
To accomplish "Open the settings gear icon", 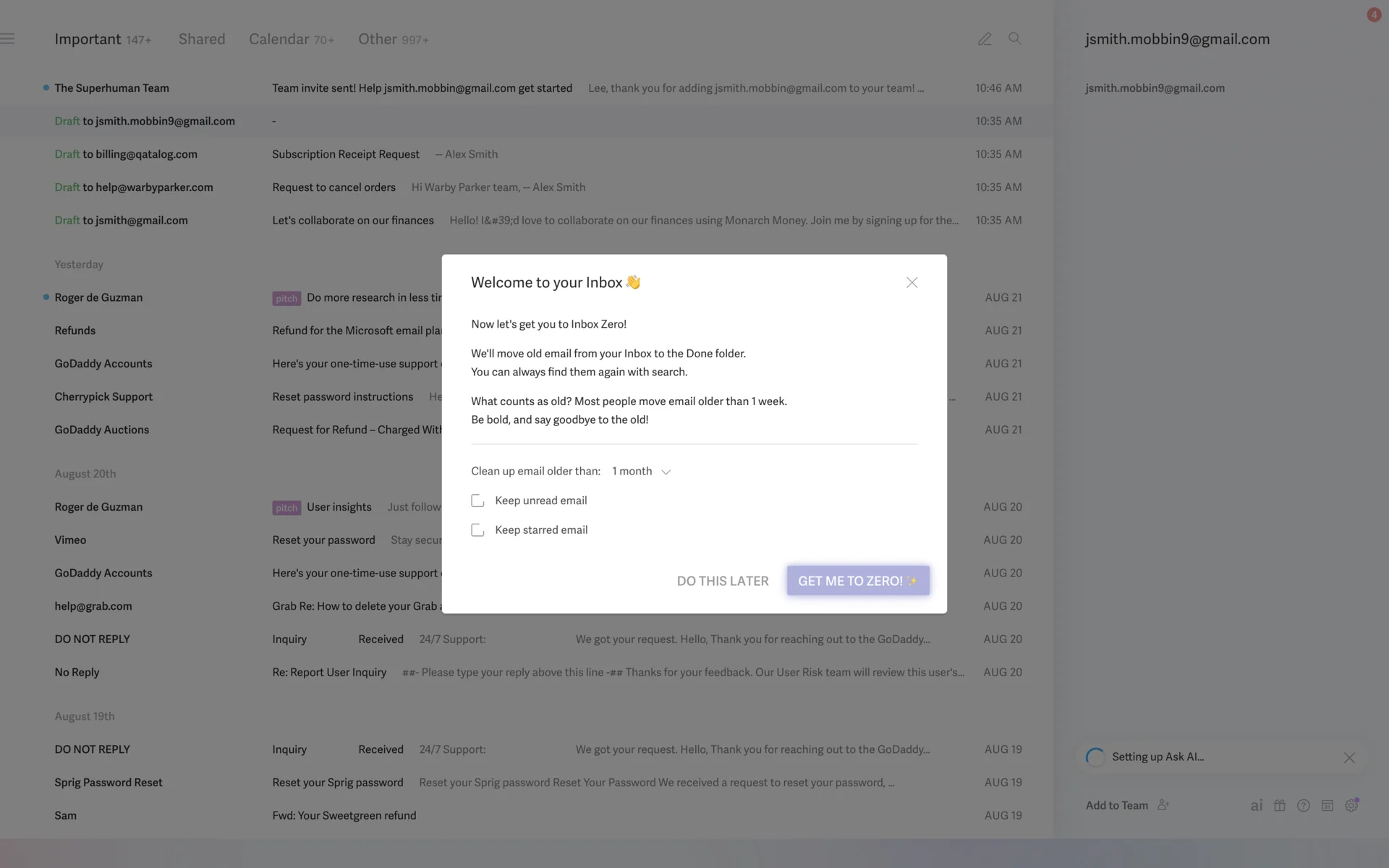I will click(1351, 806).
